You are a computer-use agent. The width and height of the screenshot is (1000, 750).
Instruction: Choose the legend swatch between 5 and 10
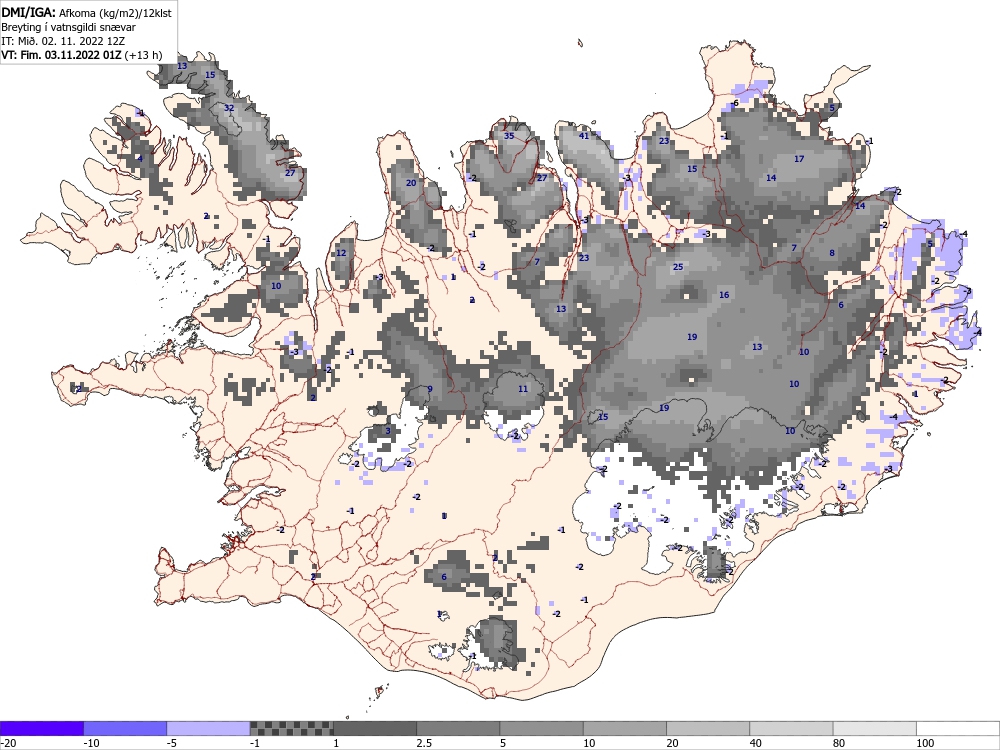click(x=541, y=728)
